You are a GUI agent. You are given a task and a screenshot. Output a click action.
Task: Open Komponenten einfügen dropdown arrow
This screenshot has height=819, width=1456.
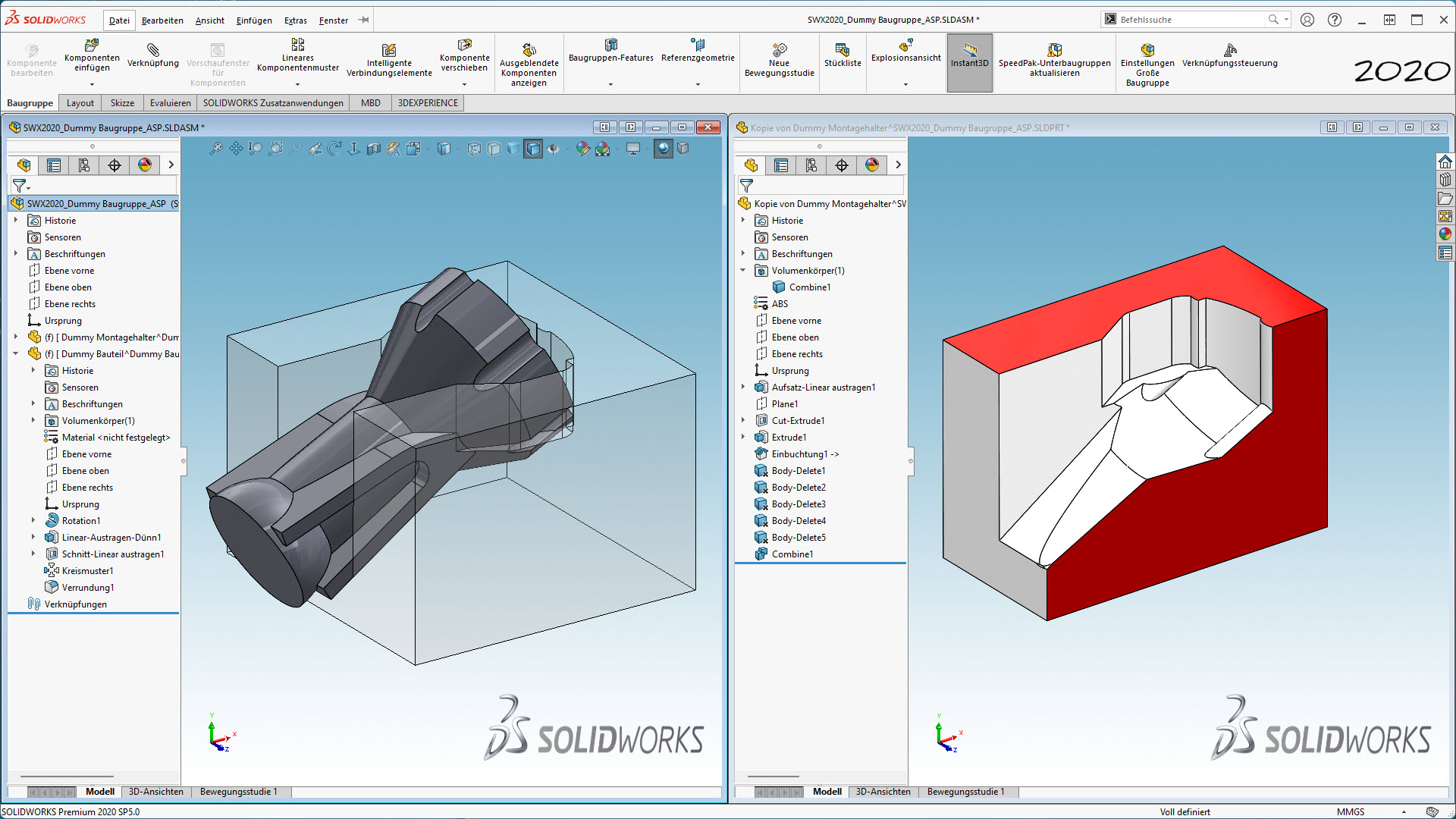tap(92, 84)
